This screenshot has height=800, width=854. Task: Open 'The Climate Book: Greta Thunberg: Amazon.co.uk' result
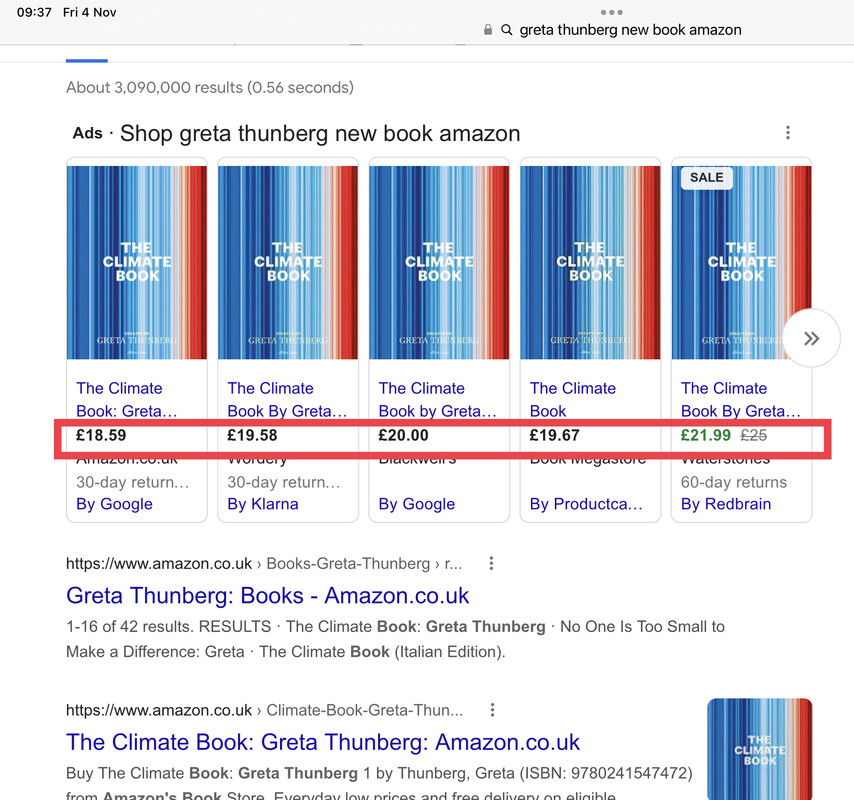(x=323, y=742)
